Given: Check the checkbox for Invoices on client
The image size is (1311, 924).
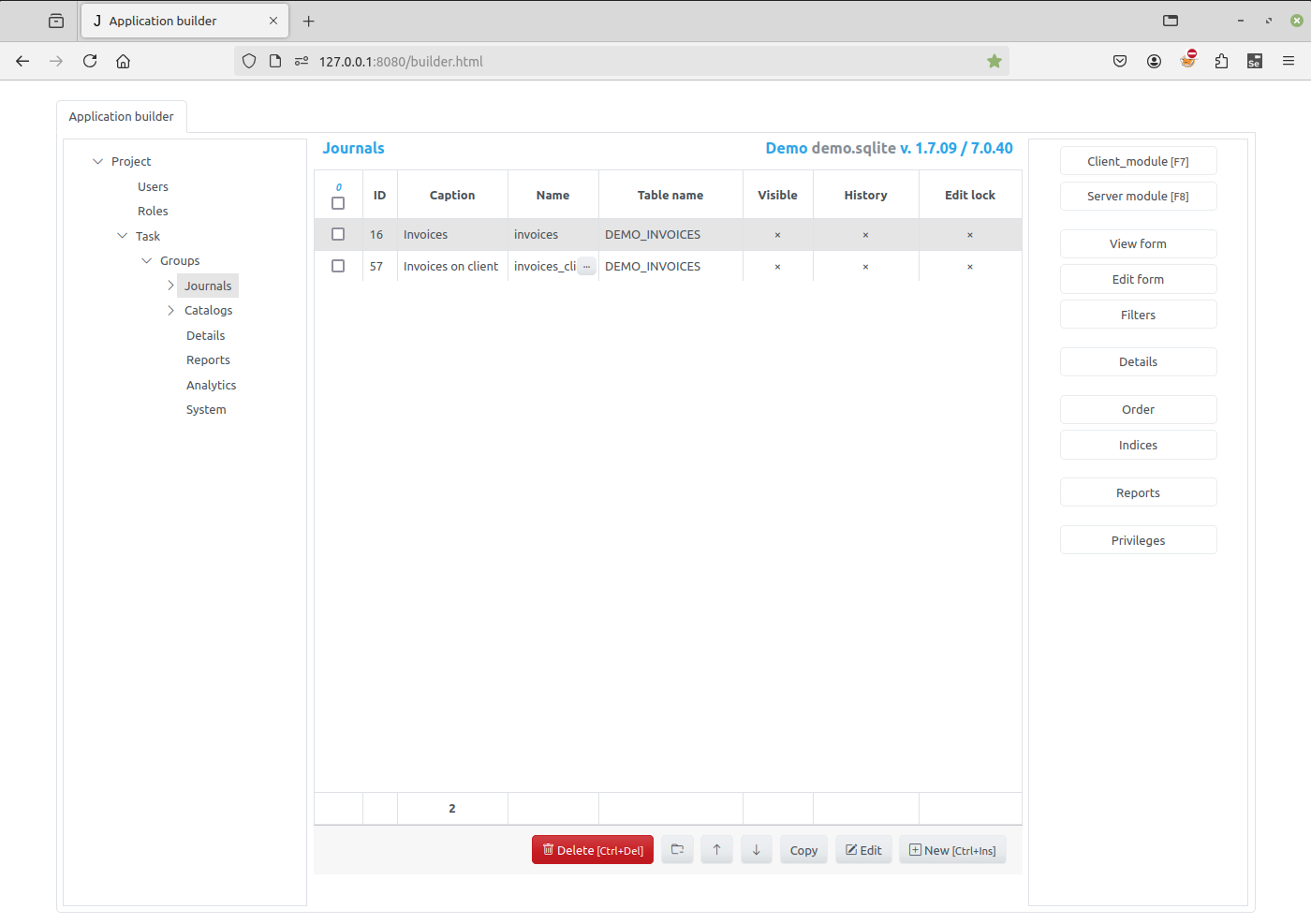Looking at the screenshot, I should pos(338,266).
